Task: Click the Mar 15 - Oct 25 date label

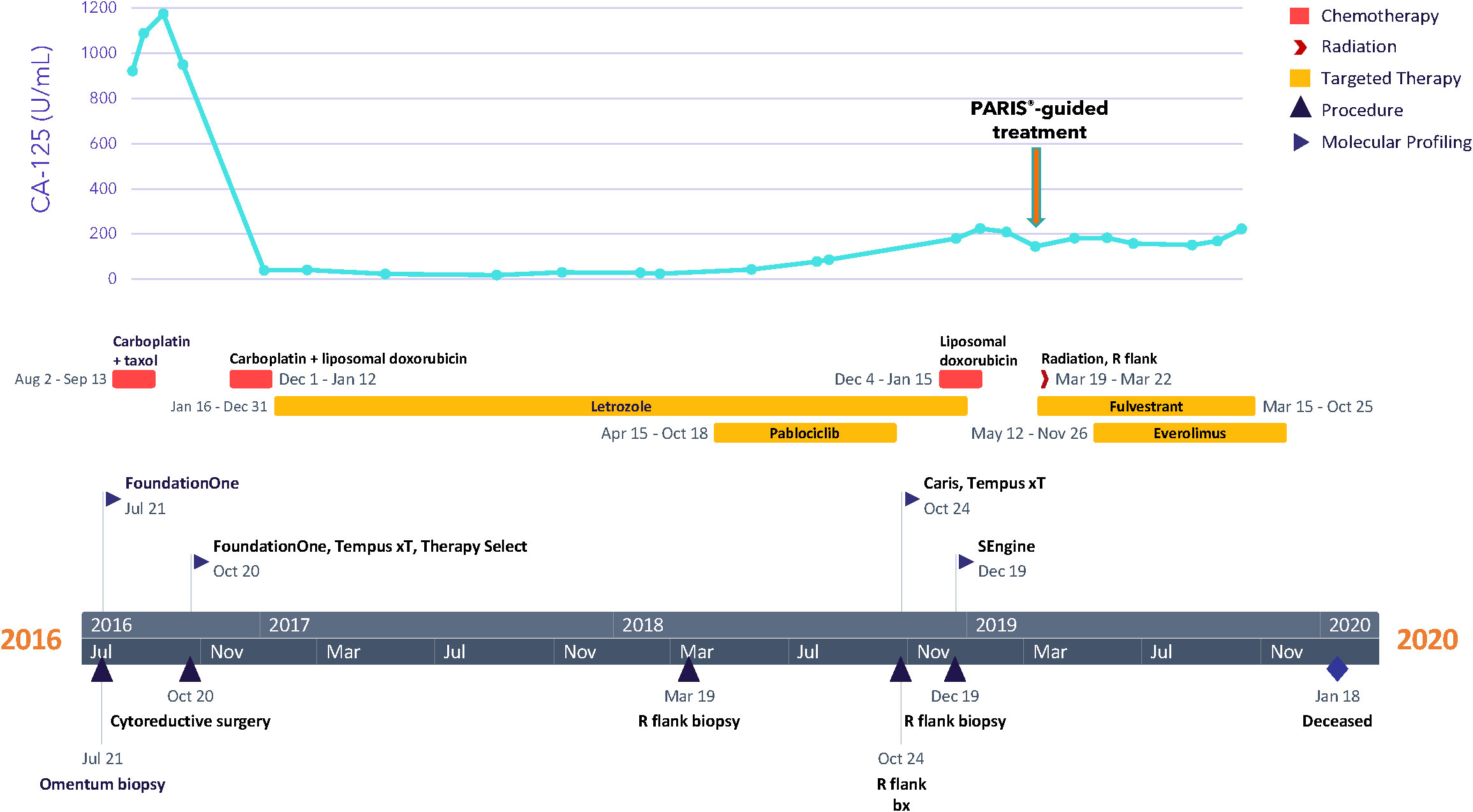Action: (1318, 406)
